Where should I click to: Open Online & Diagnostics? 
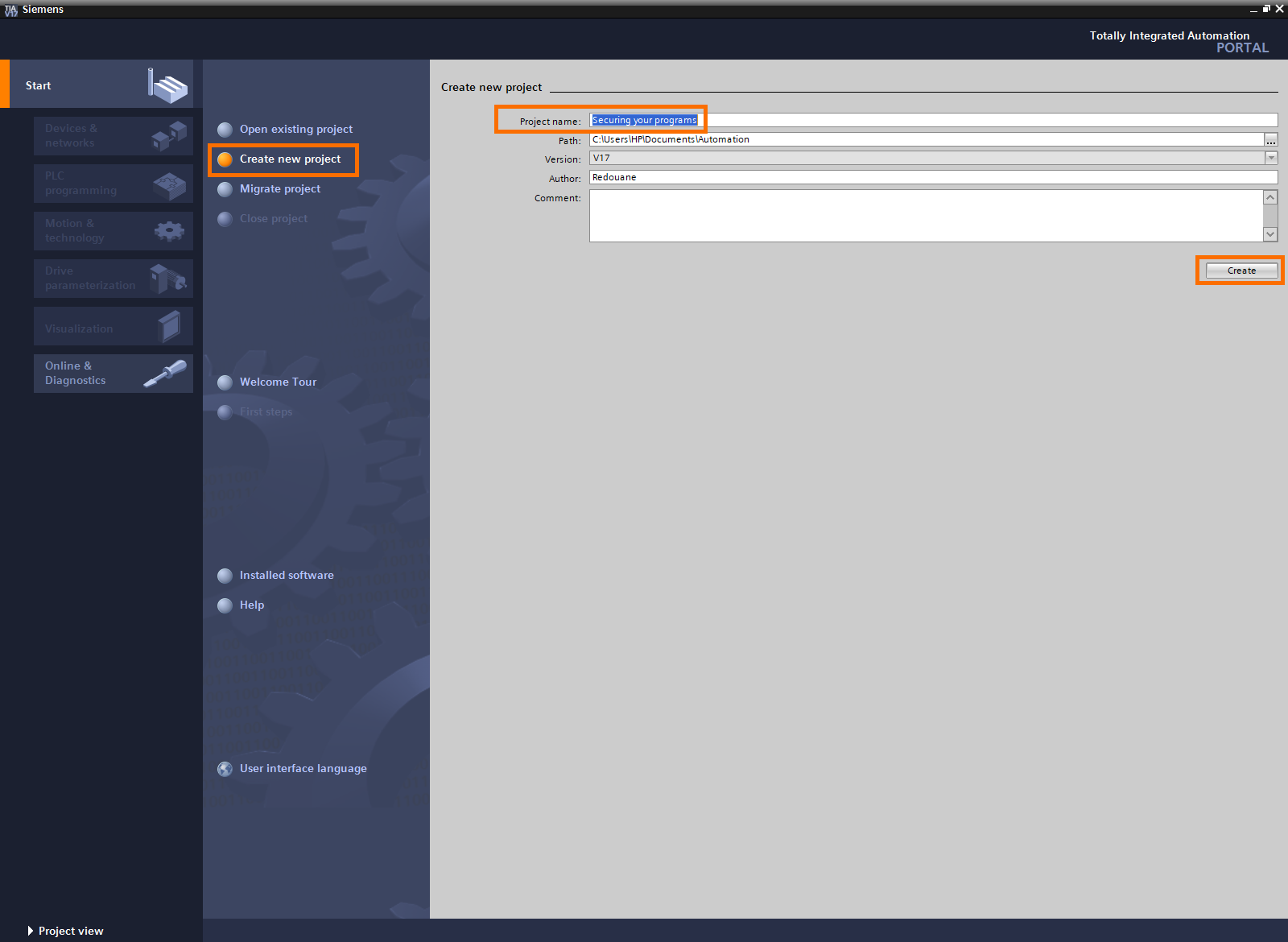[113, 373]
